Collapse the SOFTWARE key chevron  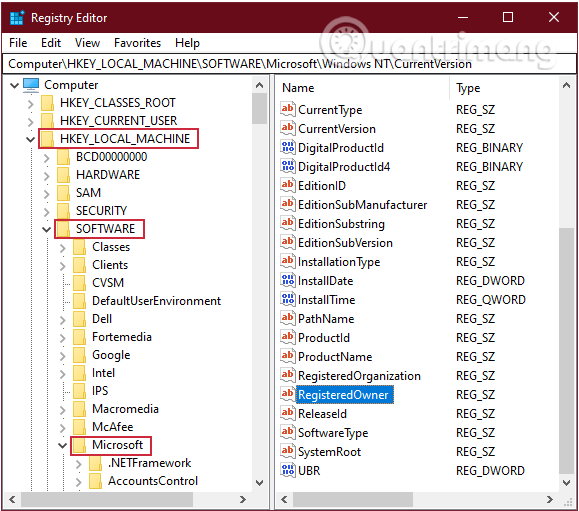(47, 229)
